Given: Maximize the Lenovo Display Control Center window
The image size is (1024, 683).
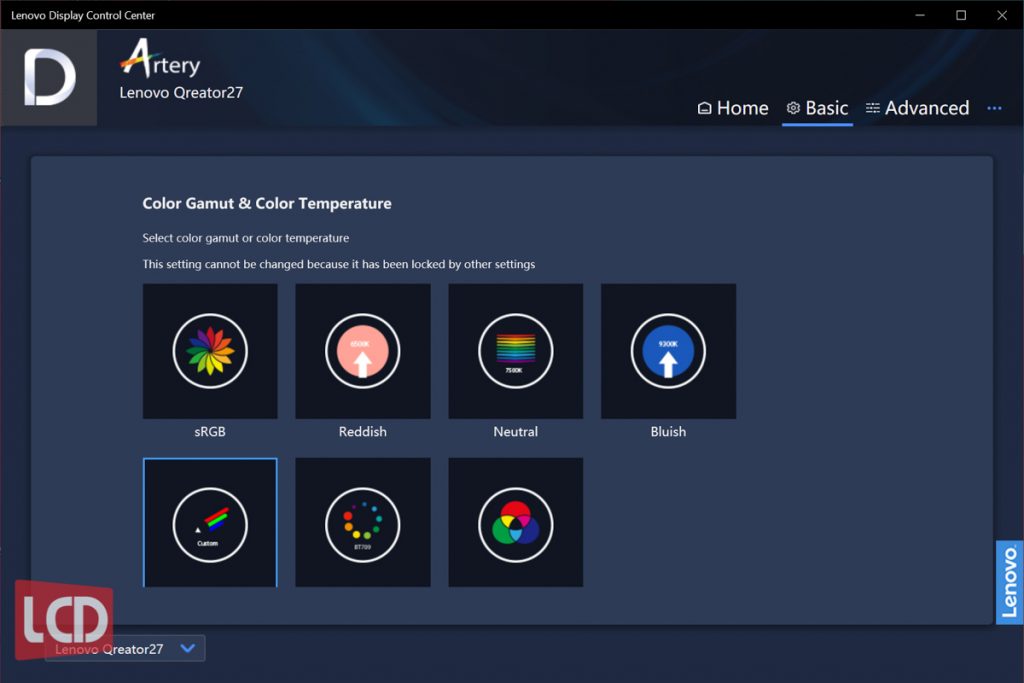Looking at the screenshot, I should coord(961,15).
